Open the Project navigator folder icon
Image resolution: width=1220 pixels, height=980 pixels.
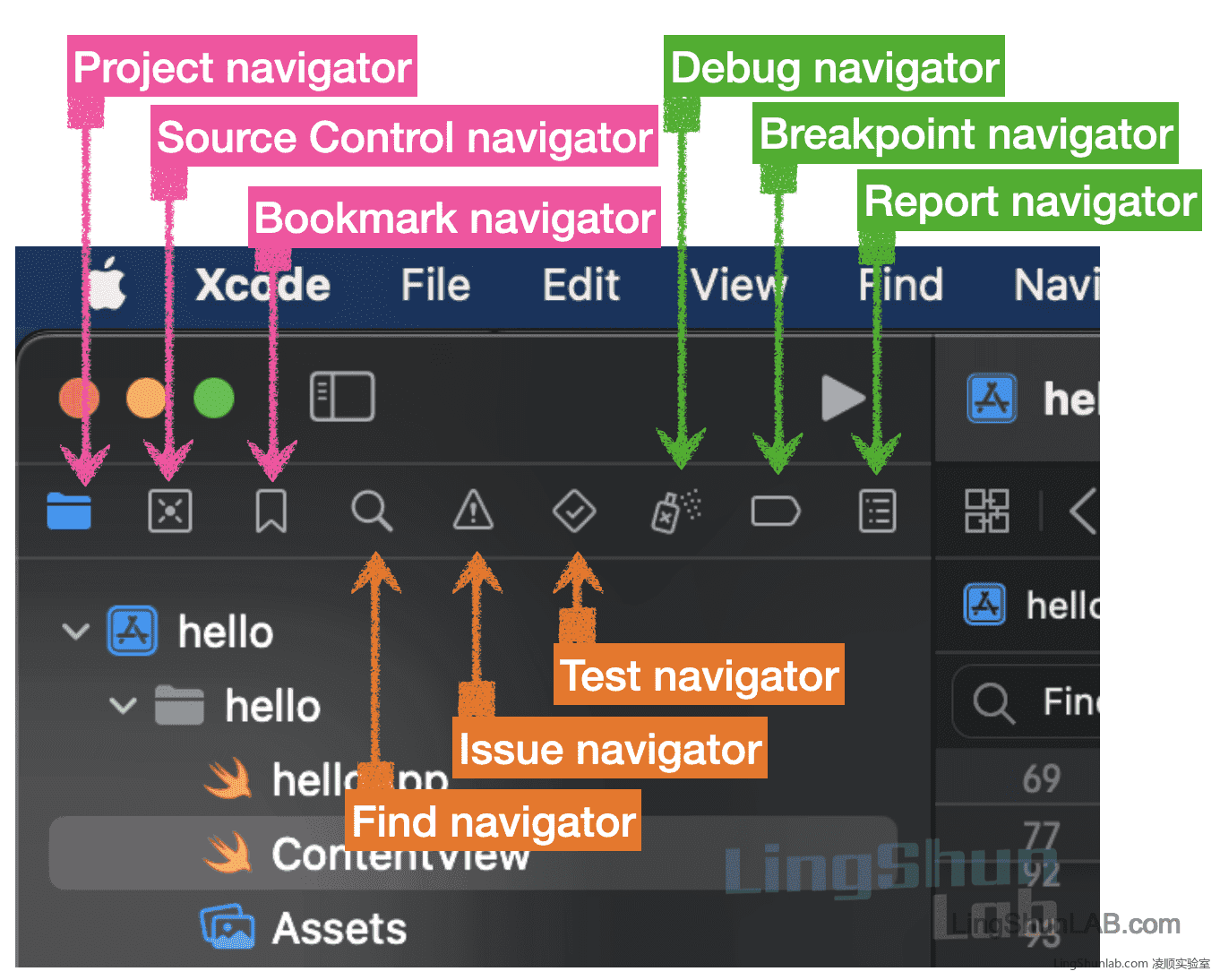click(69, 511)
